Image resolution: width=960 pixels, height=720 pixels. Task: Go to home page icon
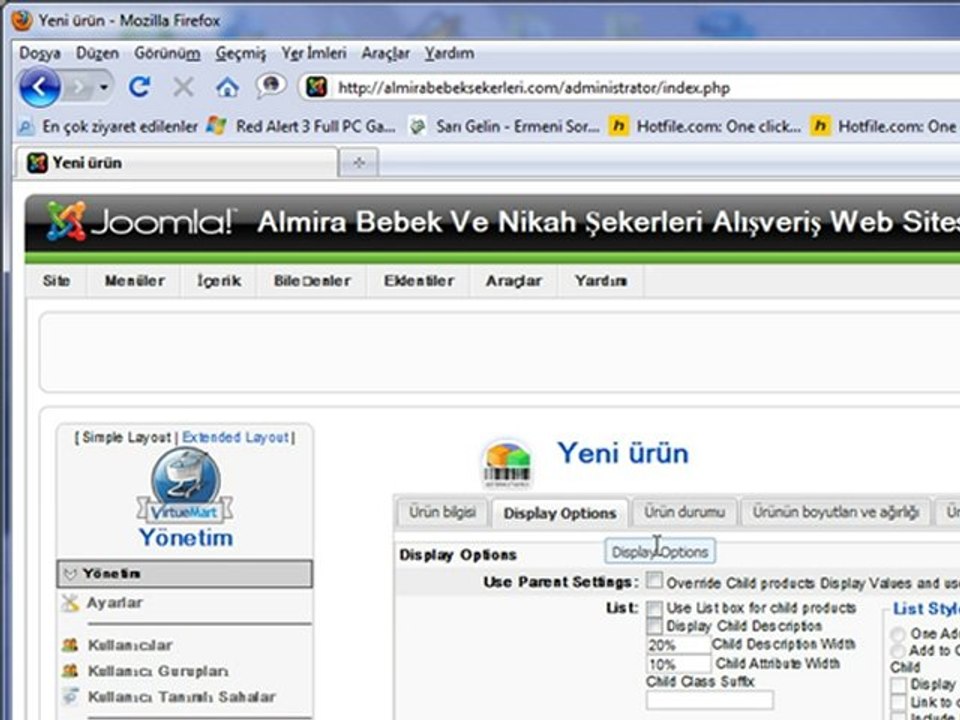tap(227, 88)
